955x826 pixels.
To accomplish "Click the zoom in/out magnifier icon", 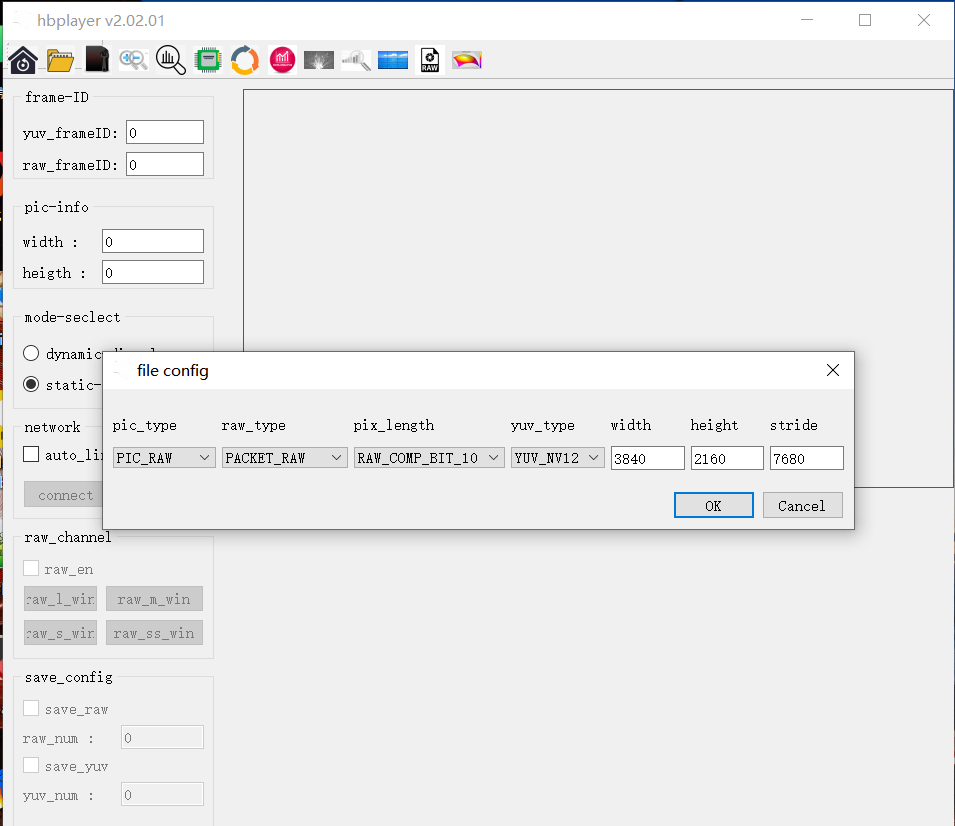I will click(x=133, y=60).
